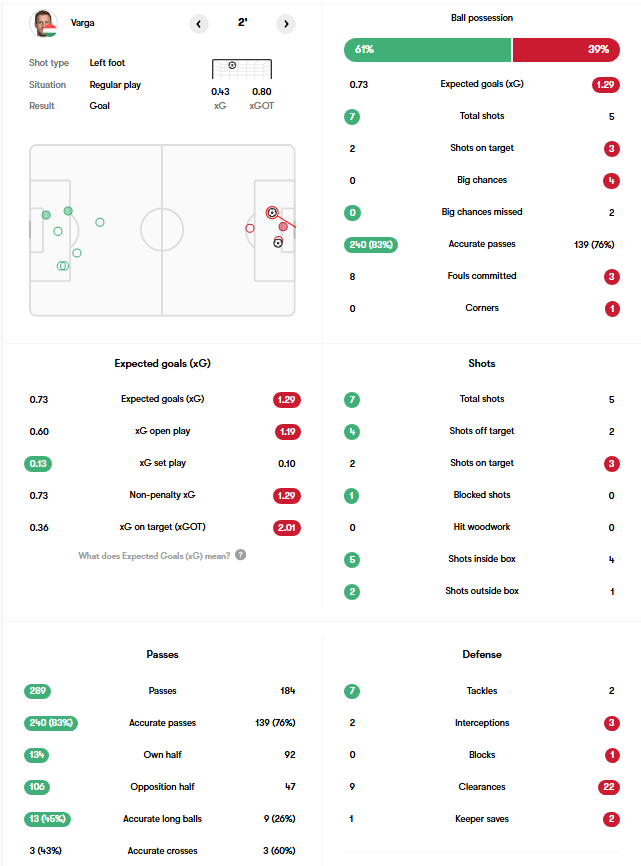Open 'What does Expected Goals (xG) mean?' link
The height and width of the screenshot is (866, 641).
pyautogui.click(x=154, y=556)
